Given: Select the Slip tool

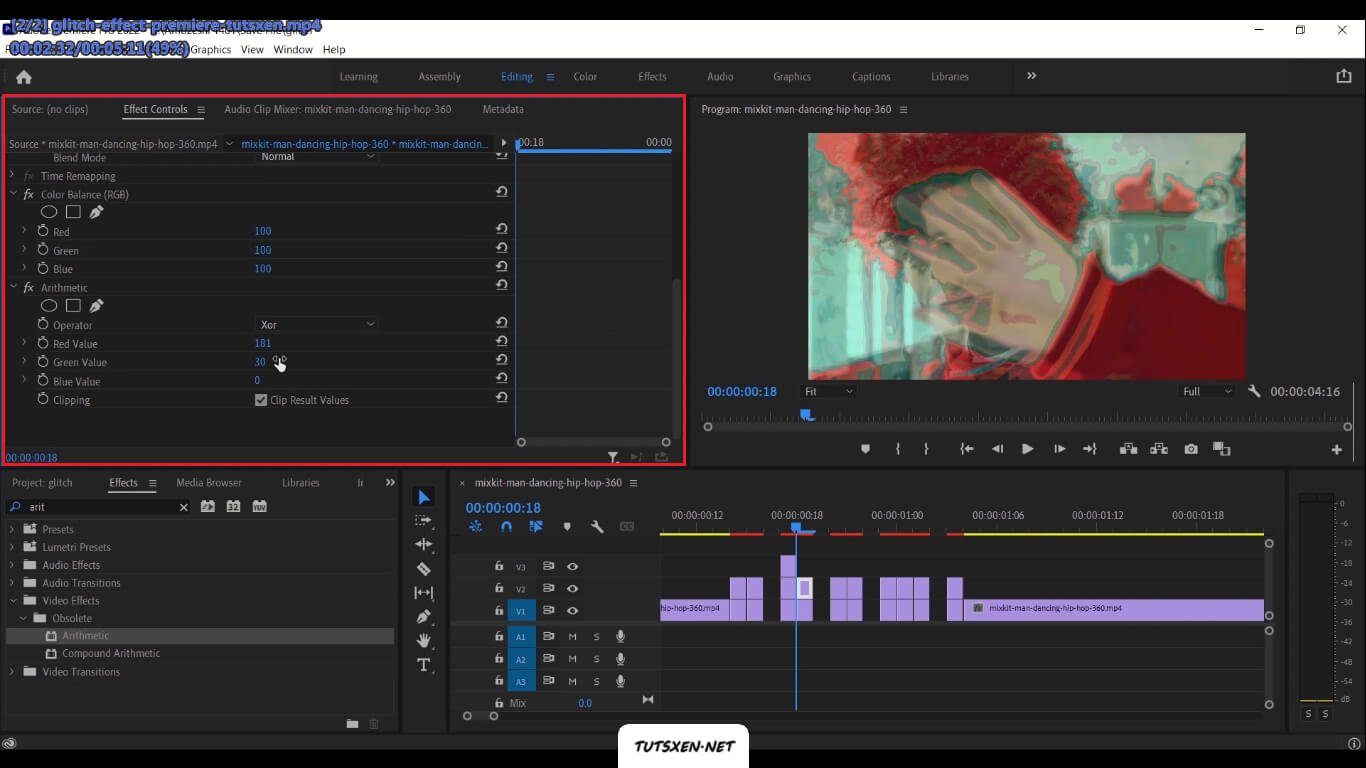Looking at the screenshot, I should click(x=423, y=593).
